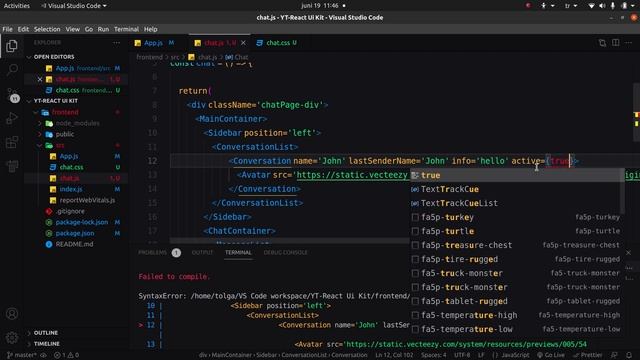640x360 pixels.
Task: Click the master branch in status bar
Action: tap(22, 355)
